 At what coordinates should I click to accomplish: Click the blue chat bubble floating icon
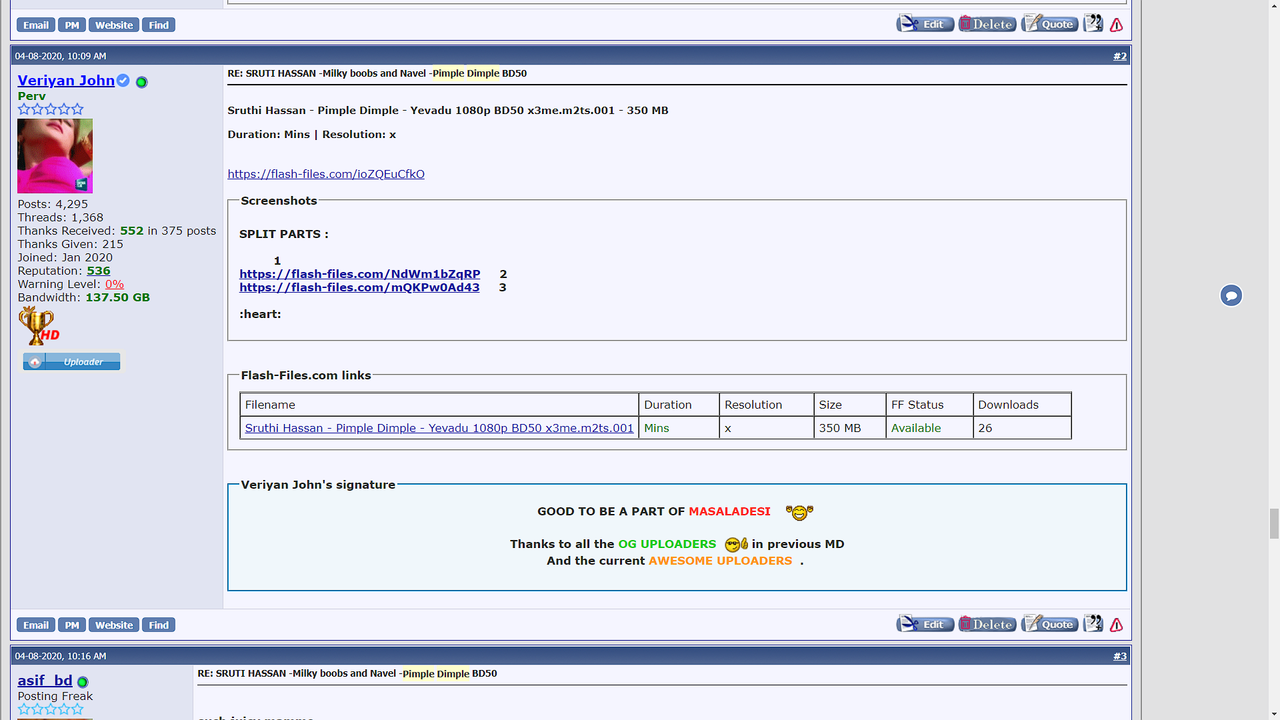(x=1231, y=296)
